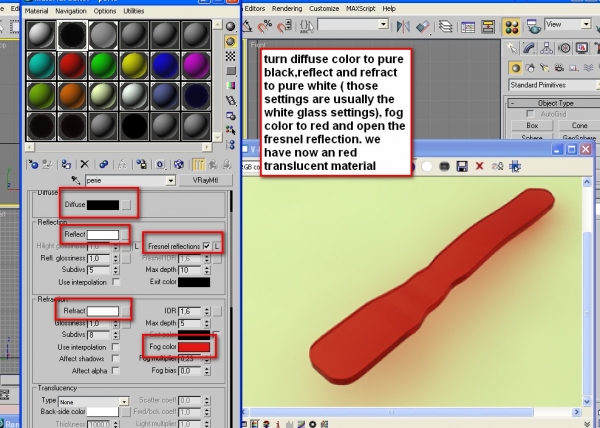
Task: Click Fog bias spinner arrows
Action: point(207,371)
